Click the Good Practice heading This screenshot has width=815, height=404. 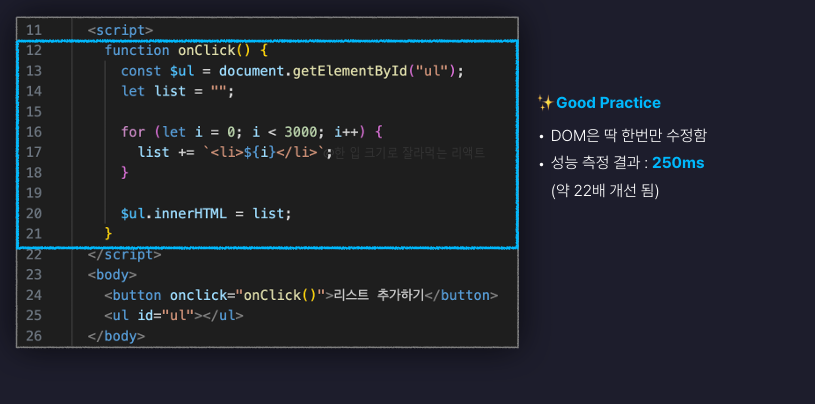pyautogui.click(x=608, y=103)
